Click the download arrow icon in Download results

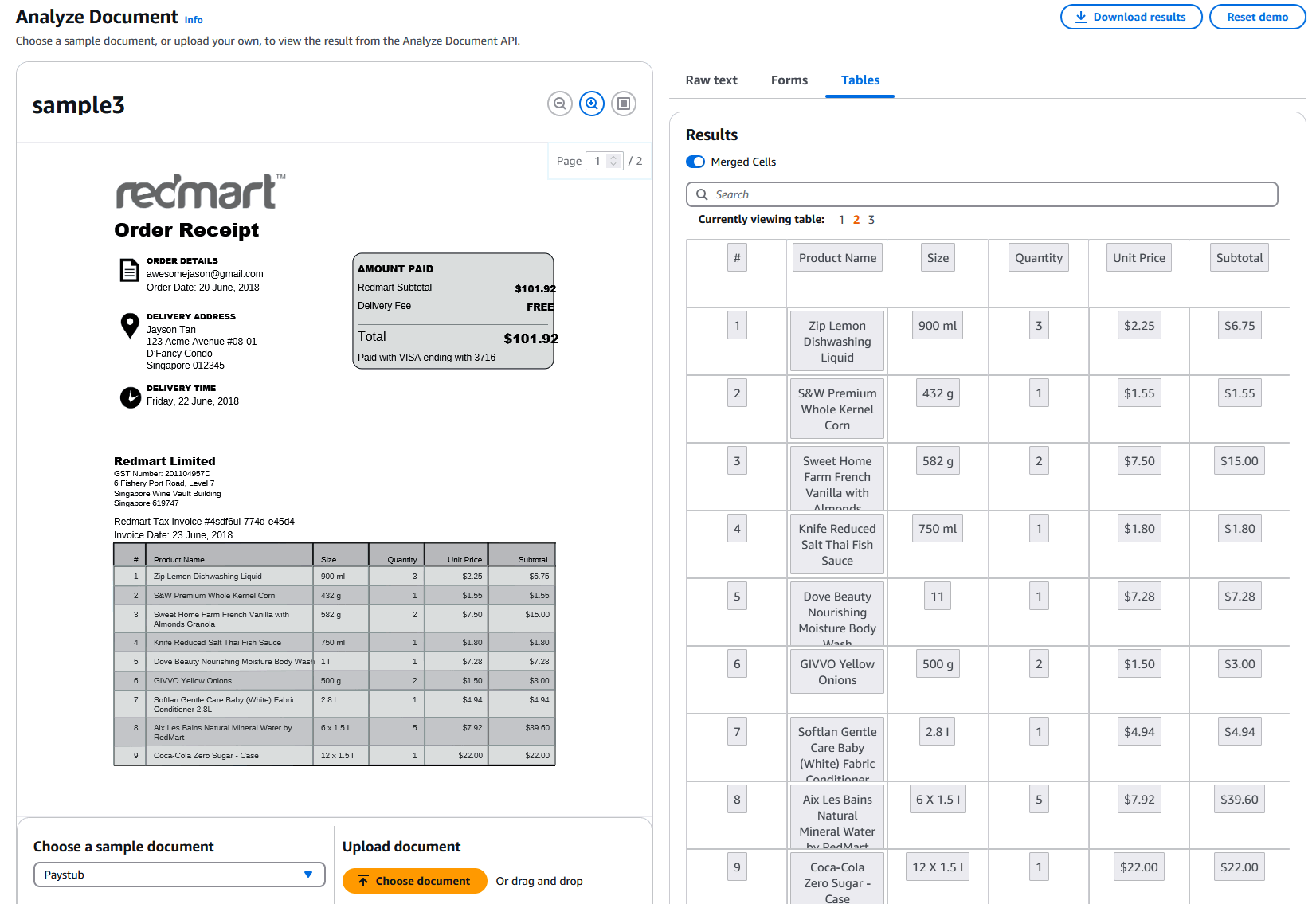(x=1081, y=17)
